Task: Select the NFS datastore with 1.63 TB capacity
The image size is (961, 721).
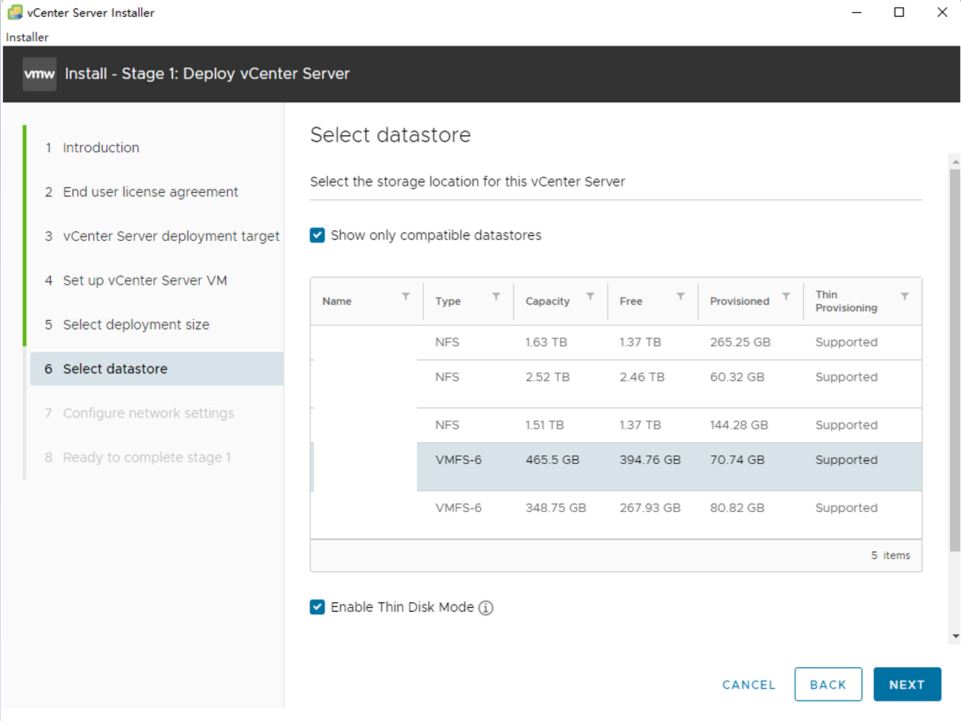Action: tap(616, 342)
